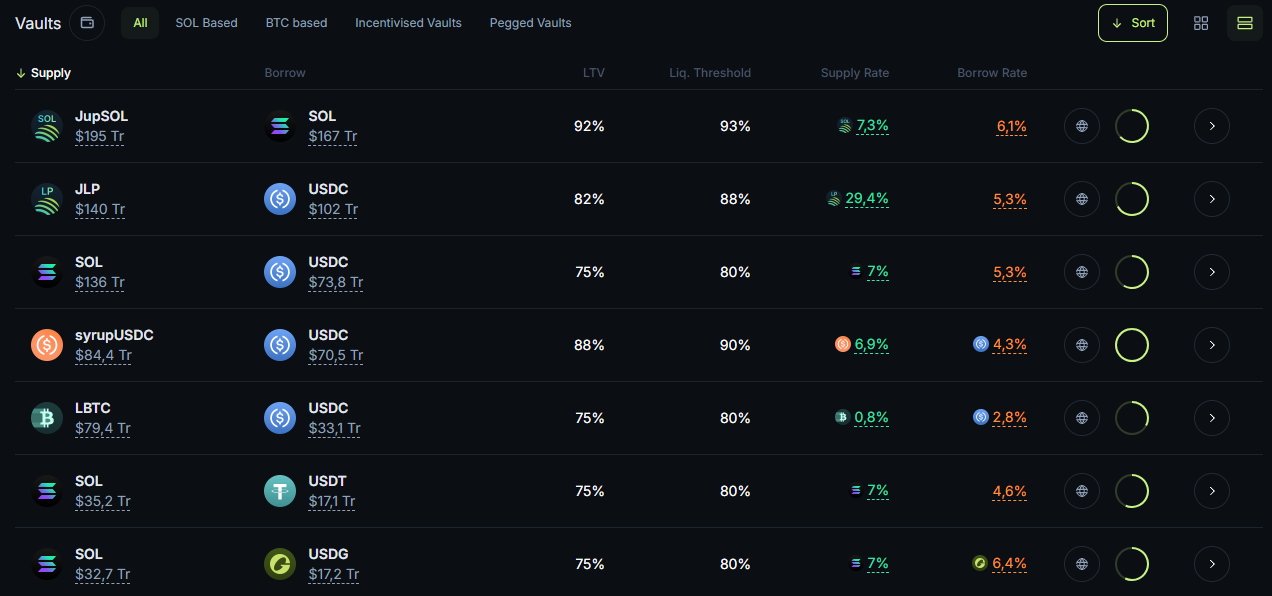Click the $140 Tr JLP supply link

(x=99, y=209)
